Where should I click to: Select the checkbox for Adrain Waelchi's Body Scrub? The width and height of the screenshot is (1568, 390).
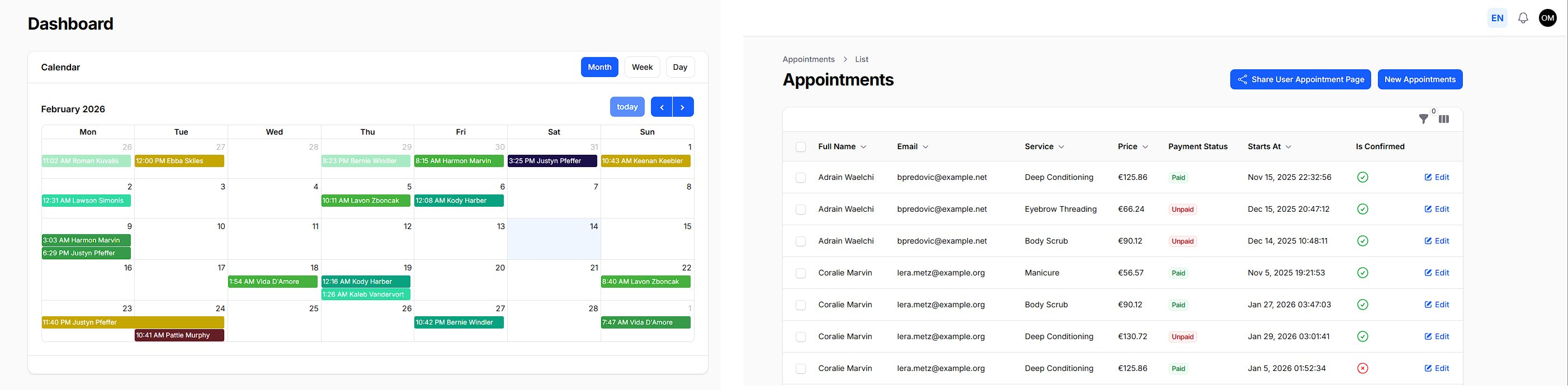click(x=800, y=241)
